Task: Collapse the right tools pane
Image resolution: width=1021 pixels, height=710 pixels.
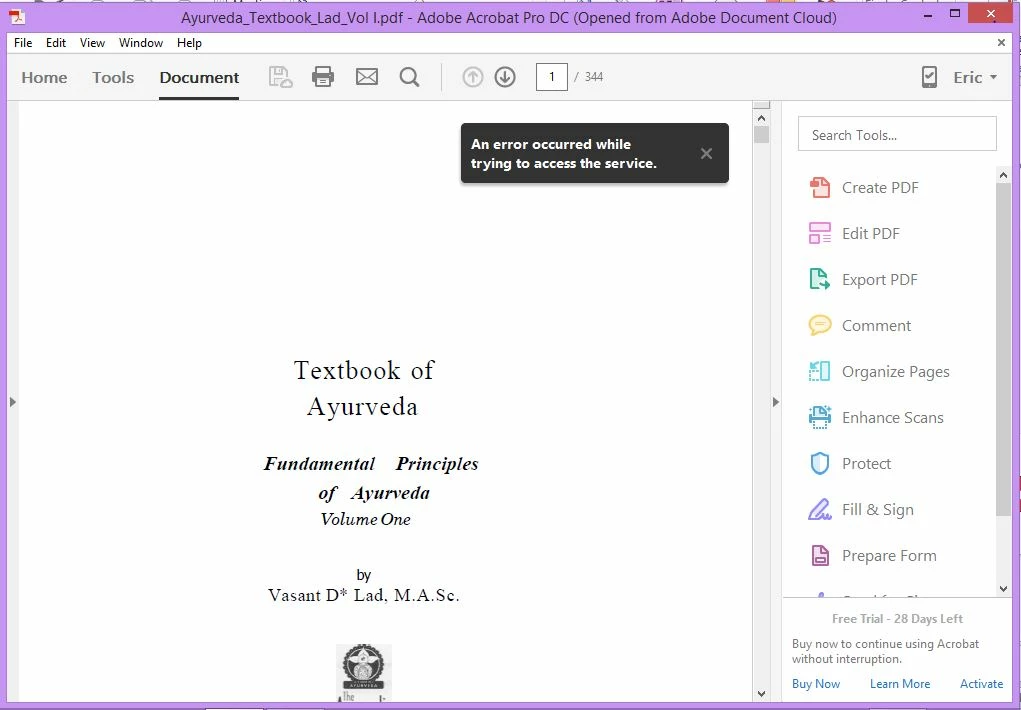Action: click(776, 402)
